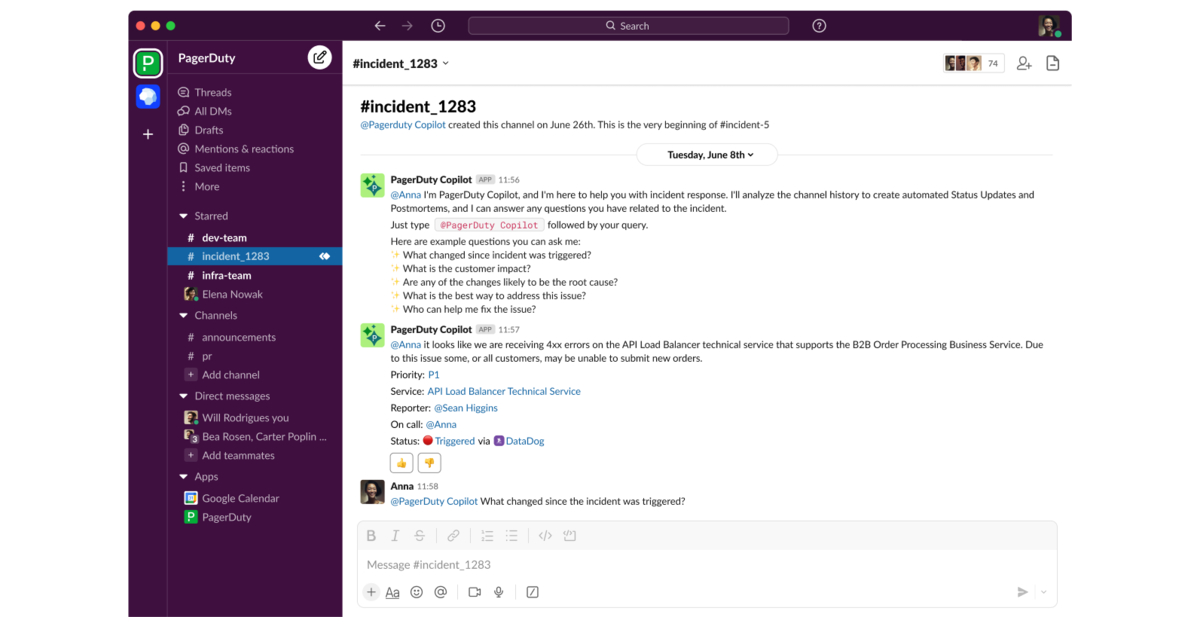Click the compose new message pencil icon

point(319,57)
